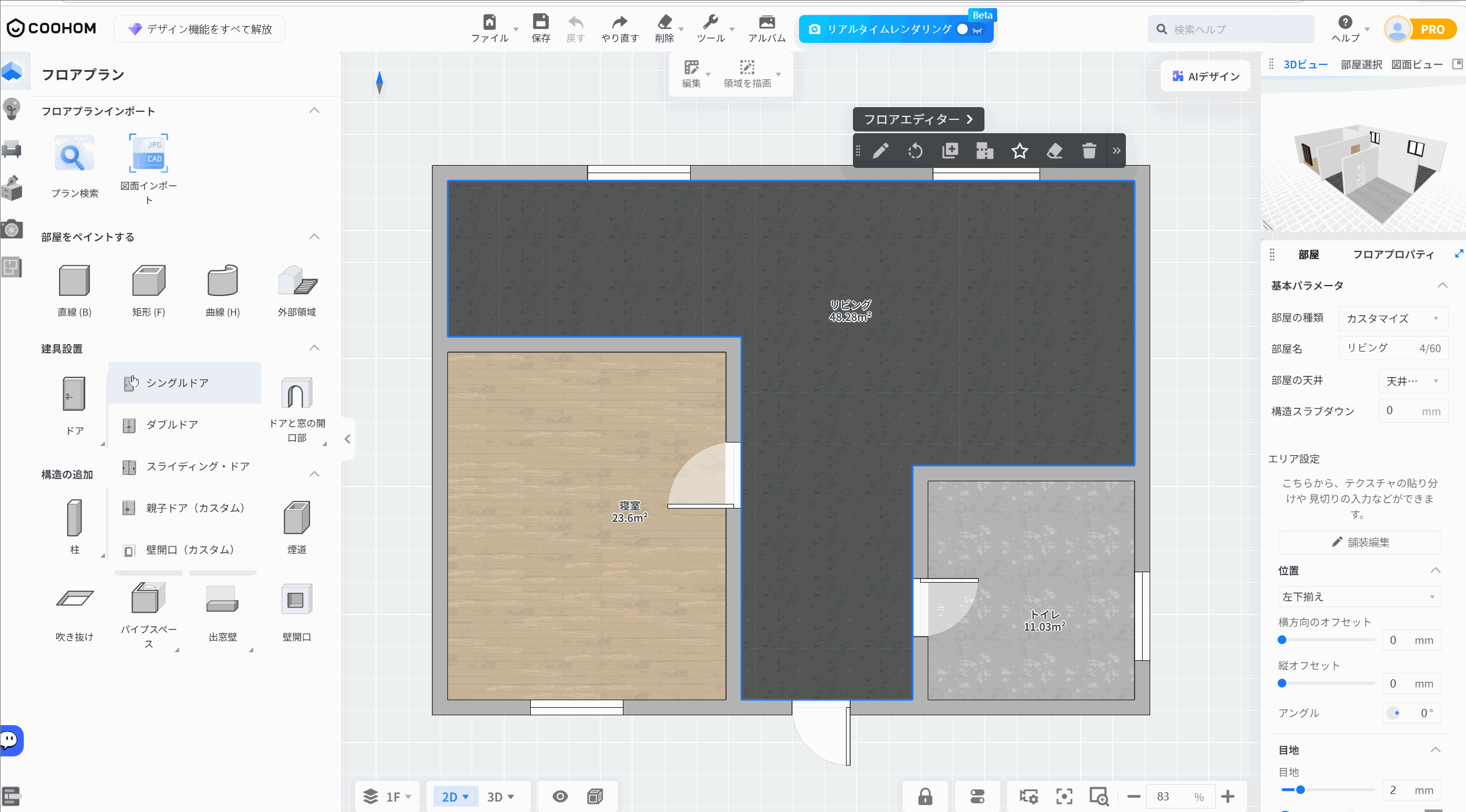Select the 図面インポート JPG/CAD icon
Screen dimensions: 1466x812
click(x=148, y=153)
